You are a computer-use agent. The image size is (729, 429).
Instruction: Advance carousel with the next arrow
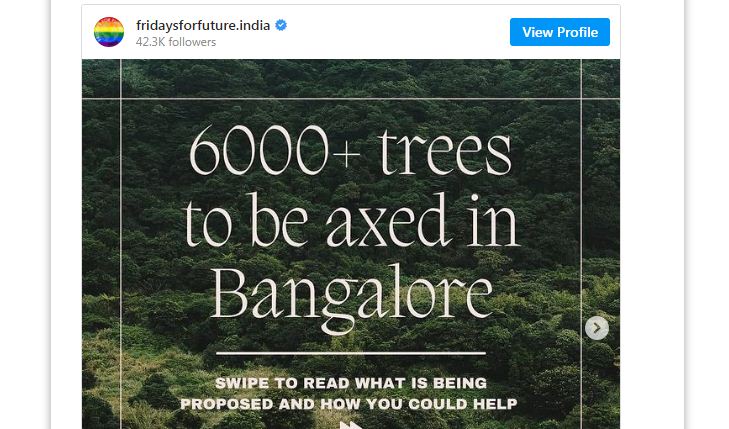coord(596,328)
